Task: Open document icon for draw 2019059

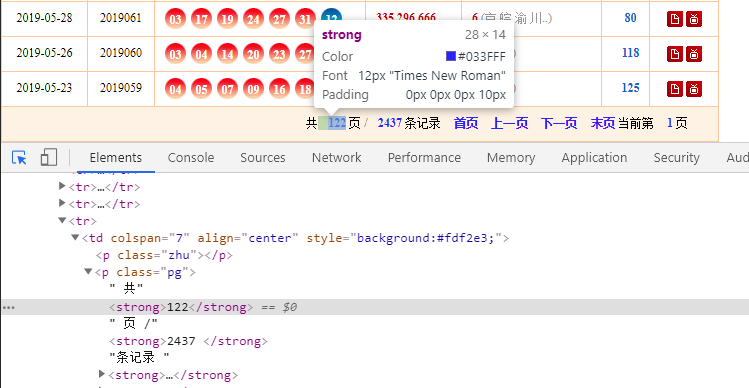Action: [x=674, y=89]
